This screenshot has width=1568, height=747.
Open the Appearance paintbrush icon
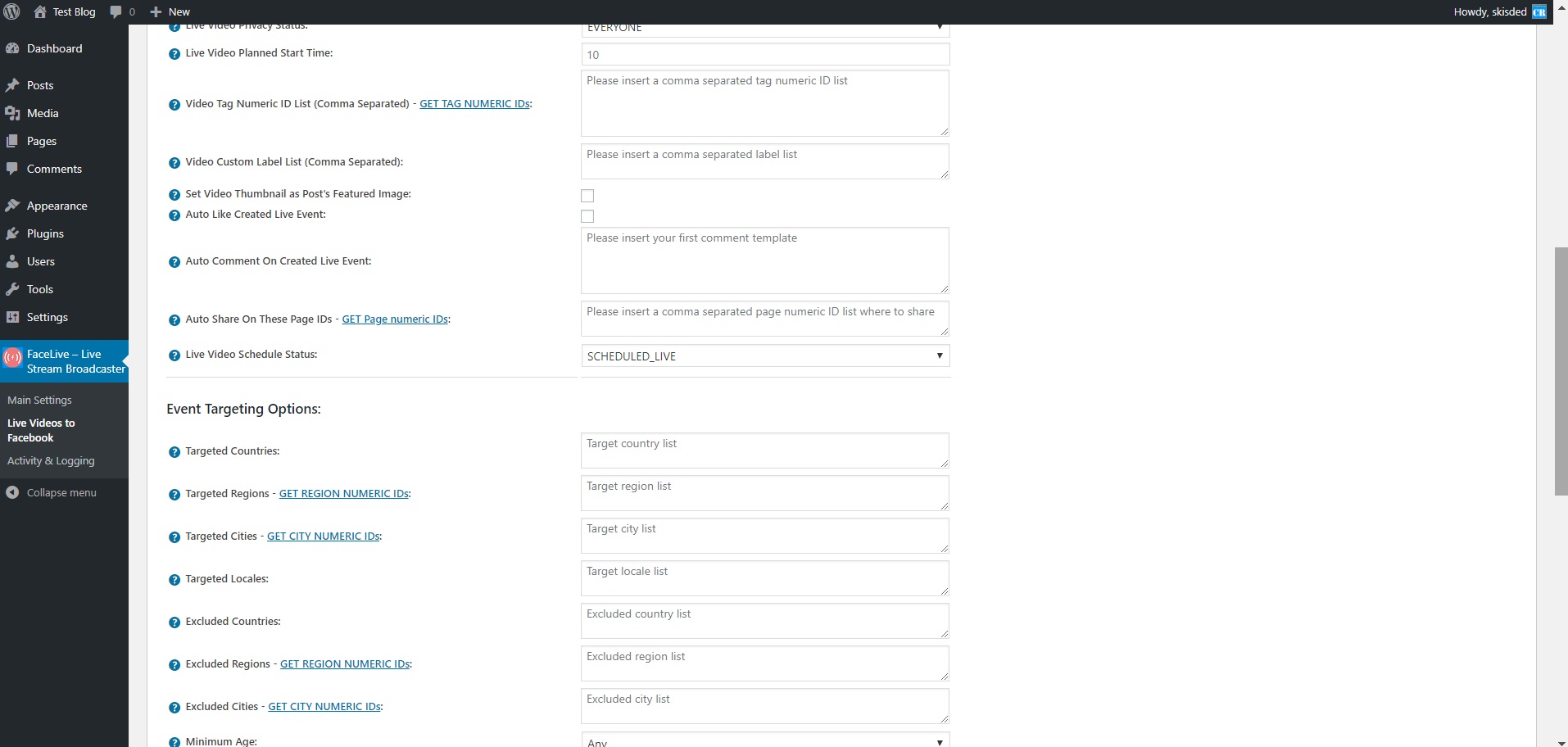point(11,205)
